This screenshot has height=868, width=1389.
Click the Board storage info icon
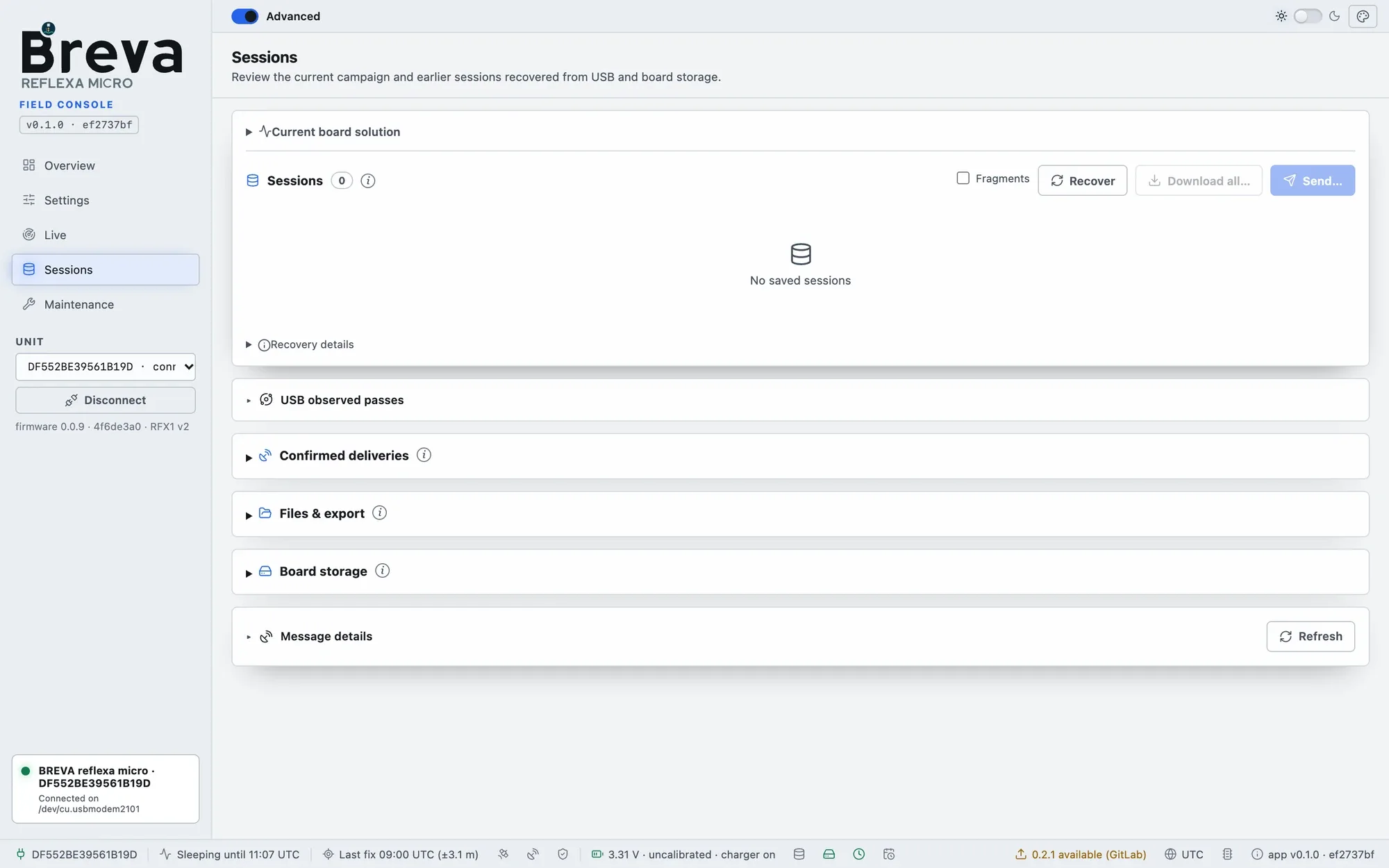pos(382,570)
